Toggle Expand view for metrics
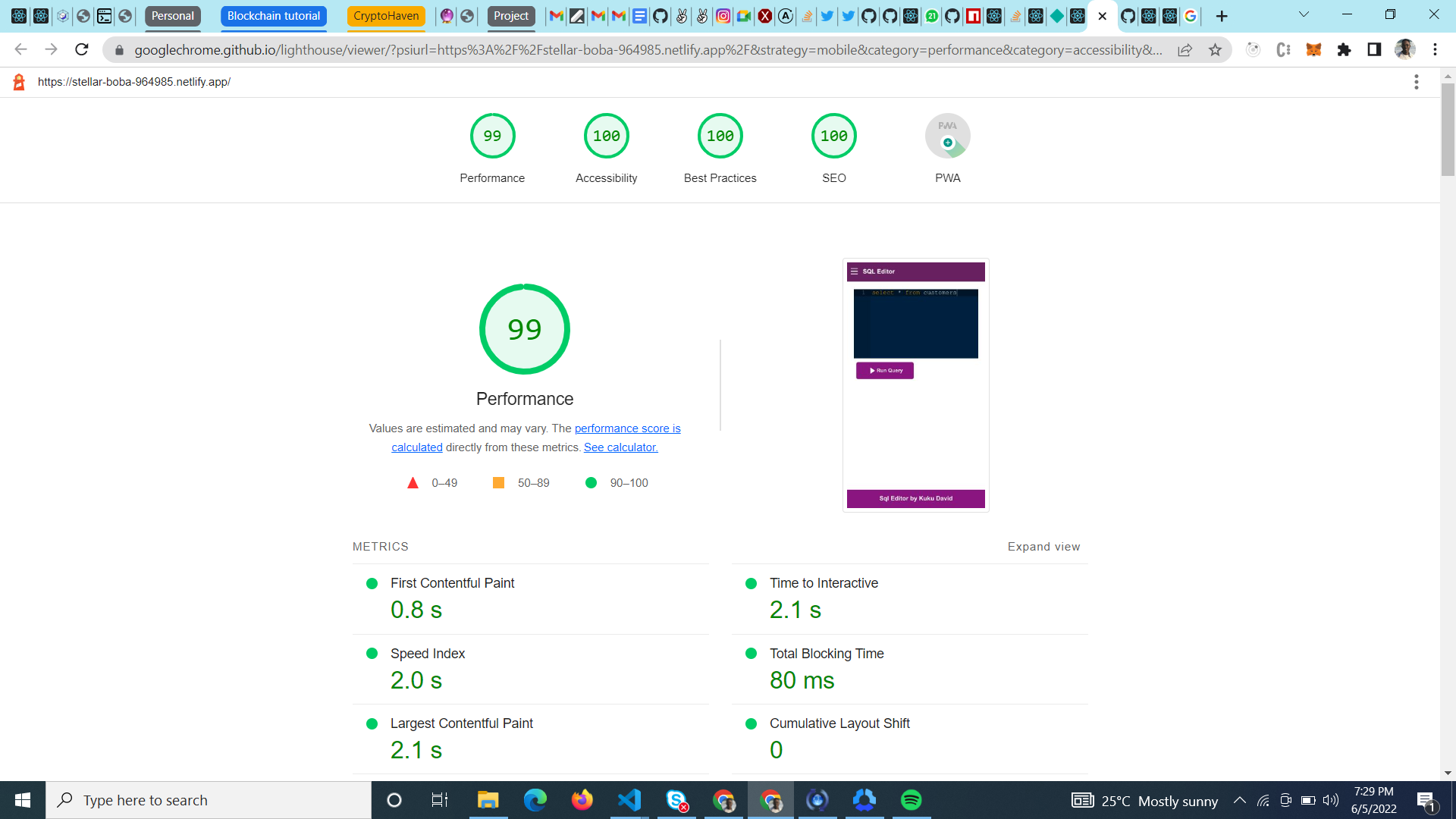The image size is (1456, 819). (1043, 547)
